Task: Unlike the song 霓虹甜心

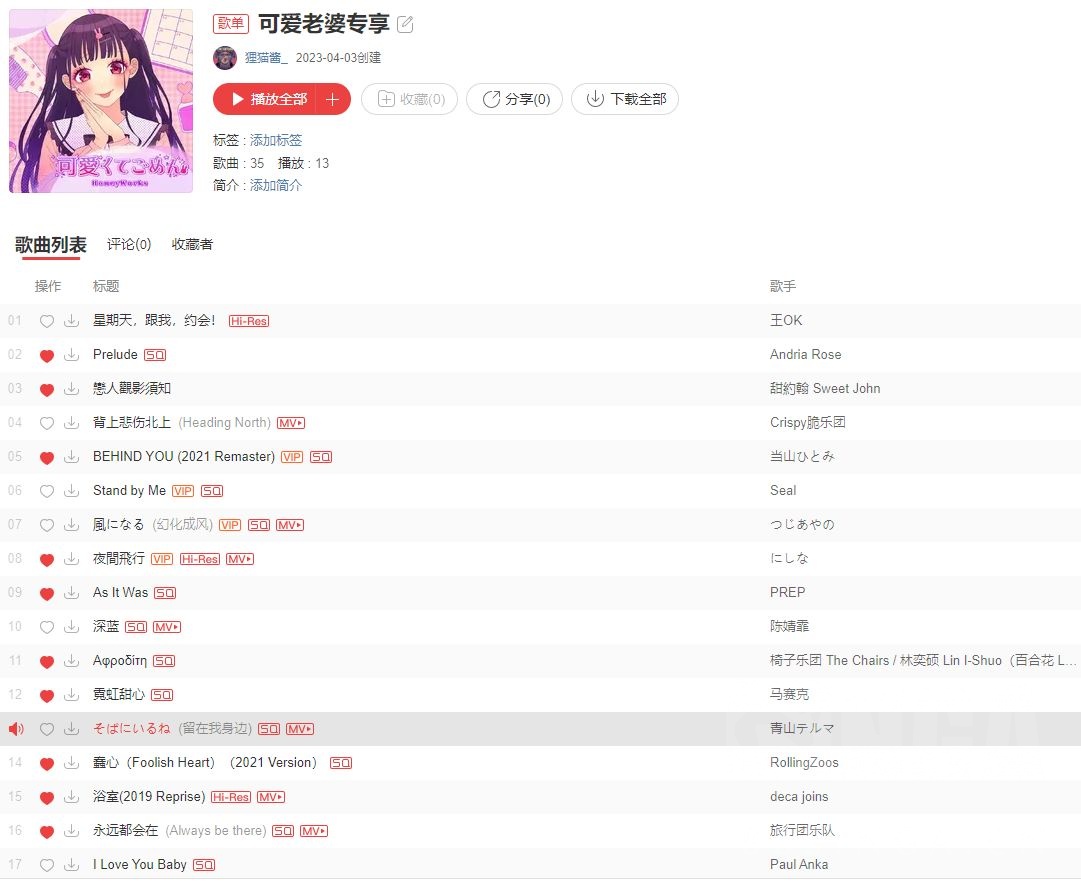Action: point(47,696)
